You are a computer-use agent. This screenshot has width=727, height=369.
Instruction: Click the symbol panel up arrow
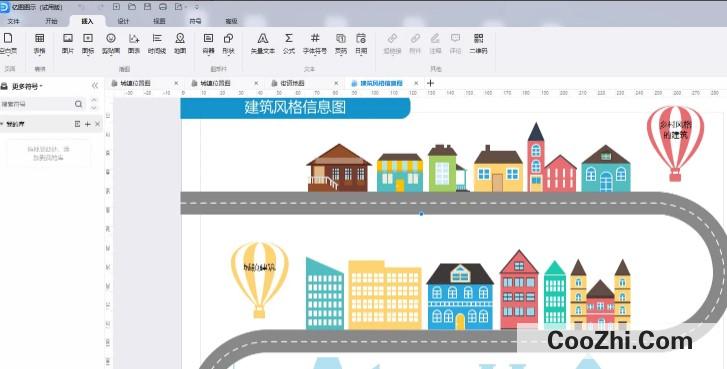pyautogui.click(x=94, y=100)
